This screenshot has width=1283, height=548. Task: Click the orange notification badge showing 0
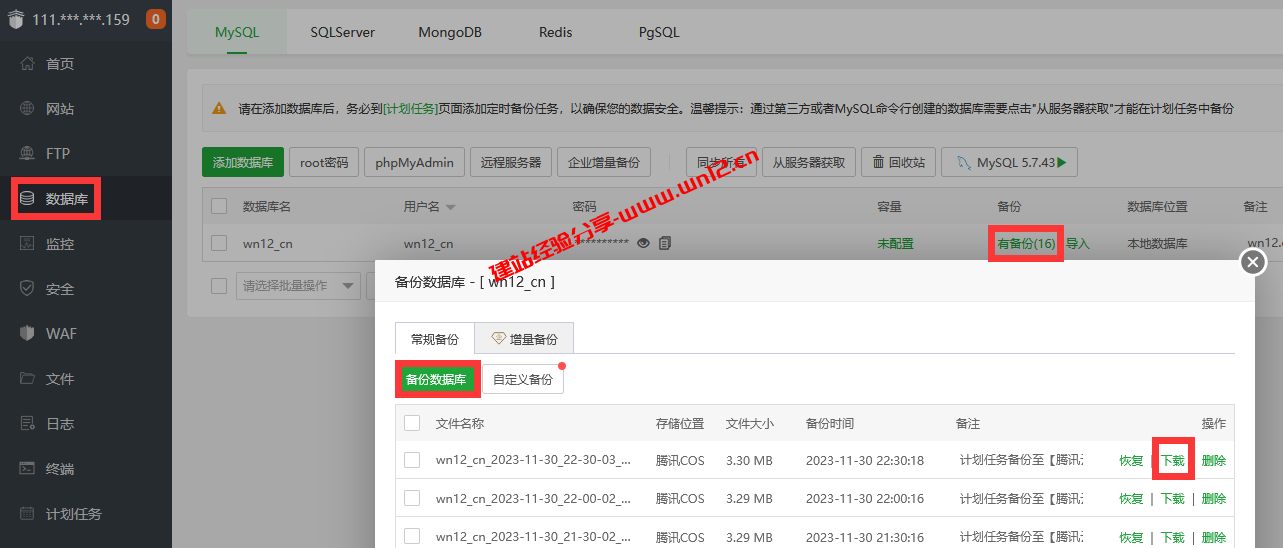156,19
